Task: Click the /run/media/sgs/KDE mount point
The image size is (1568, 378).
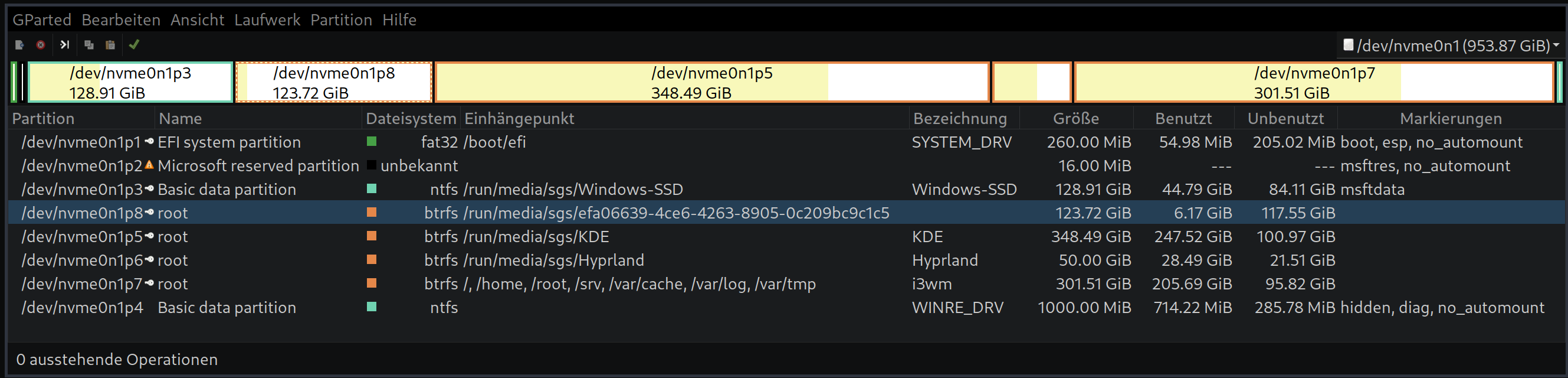Action: tap(536, 237)
